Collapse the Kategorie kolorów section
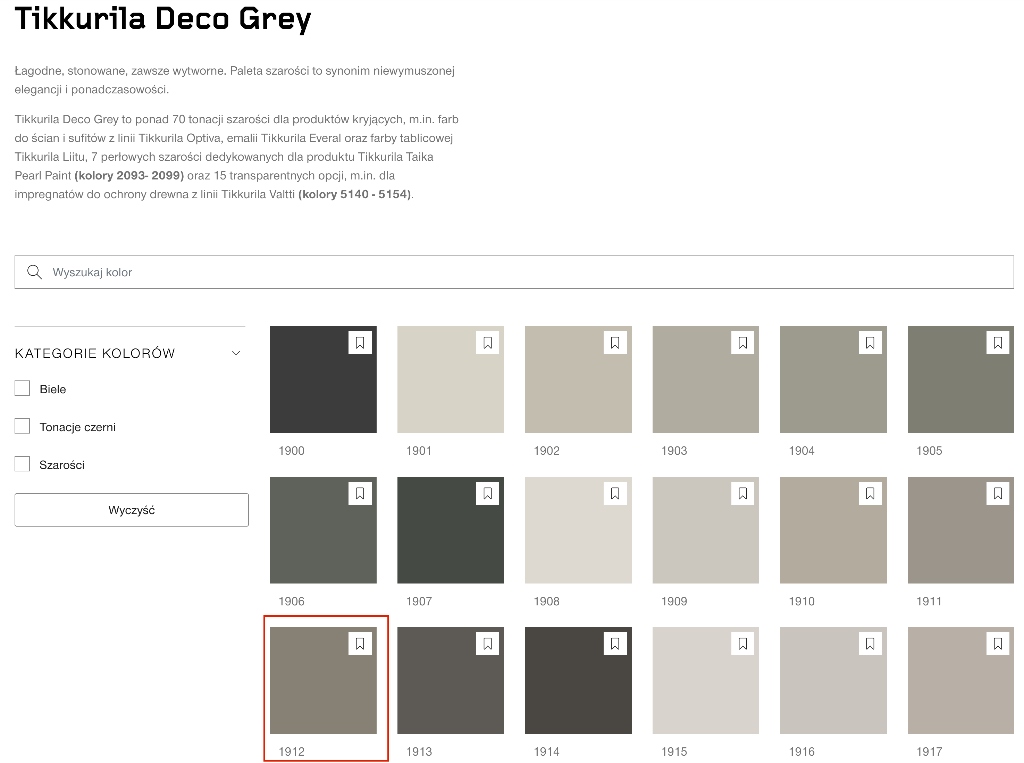Screen dimensions: 1024x763 pos(236,353)
